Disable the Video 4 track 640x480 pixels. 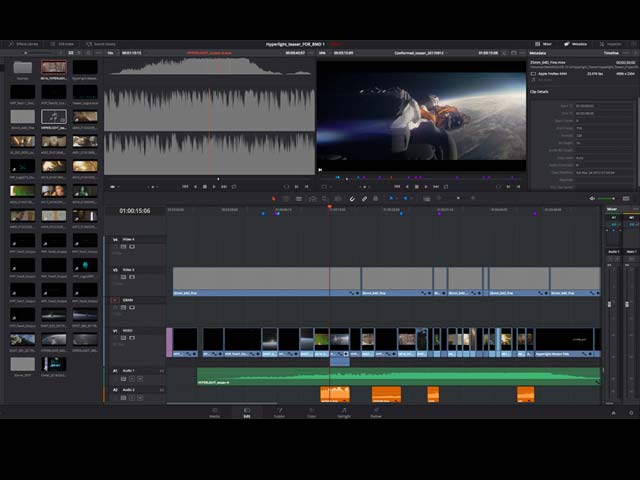click(x=132, y=247)
